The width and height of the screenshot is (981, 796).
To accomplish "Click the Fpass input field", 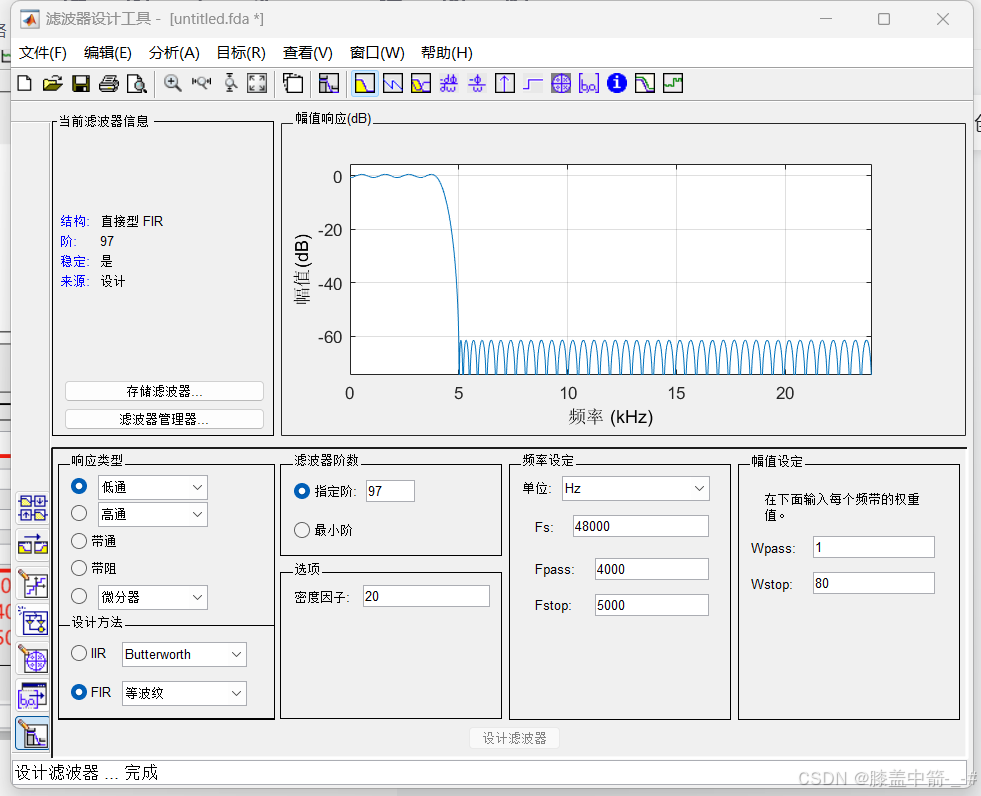I will click(x=651, y=569).
